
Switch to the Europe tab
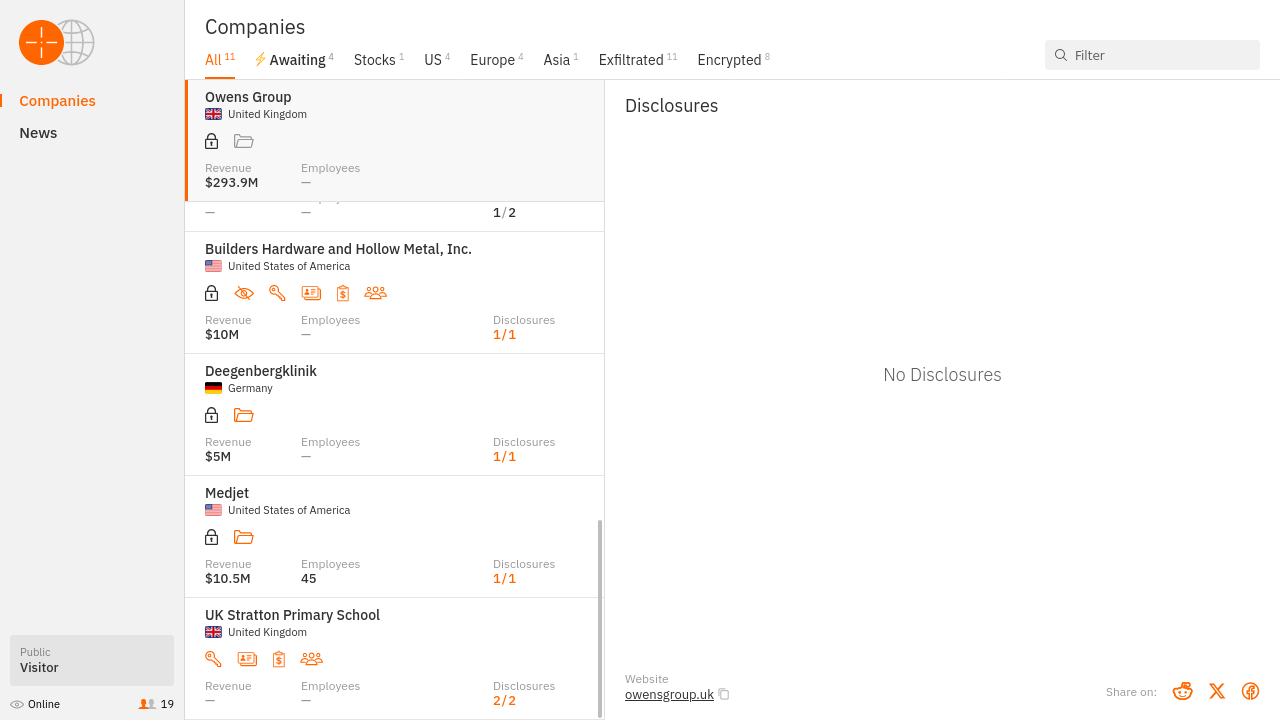pos(497,60)
